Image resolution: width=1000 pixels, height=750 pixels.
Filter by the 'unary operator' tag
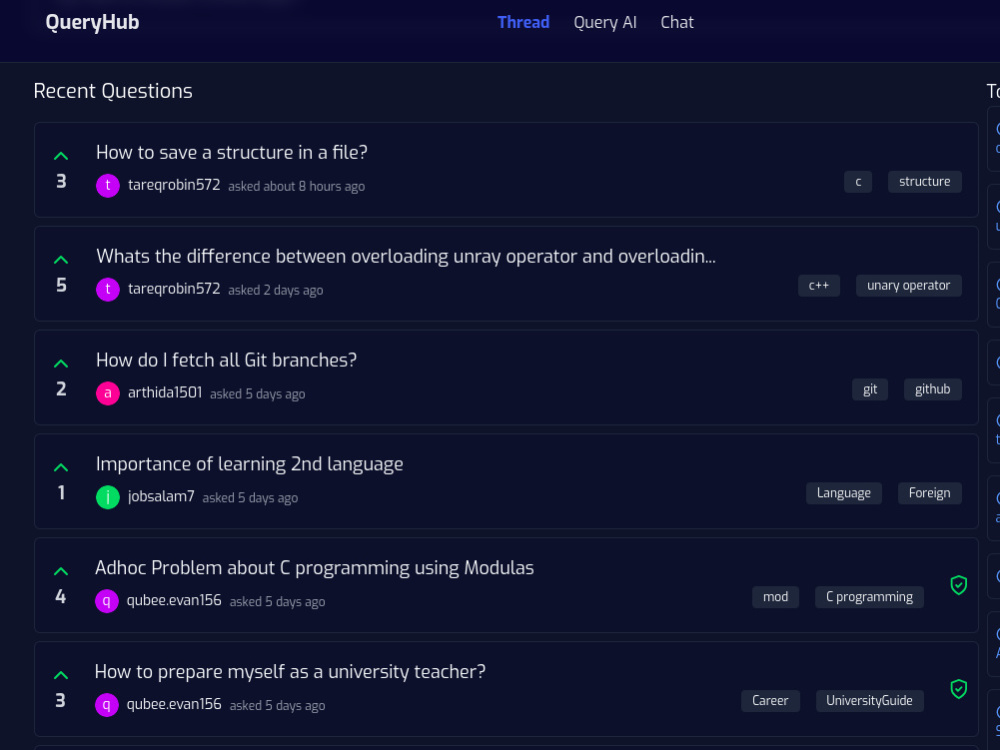[x=908, y=286]
